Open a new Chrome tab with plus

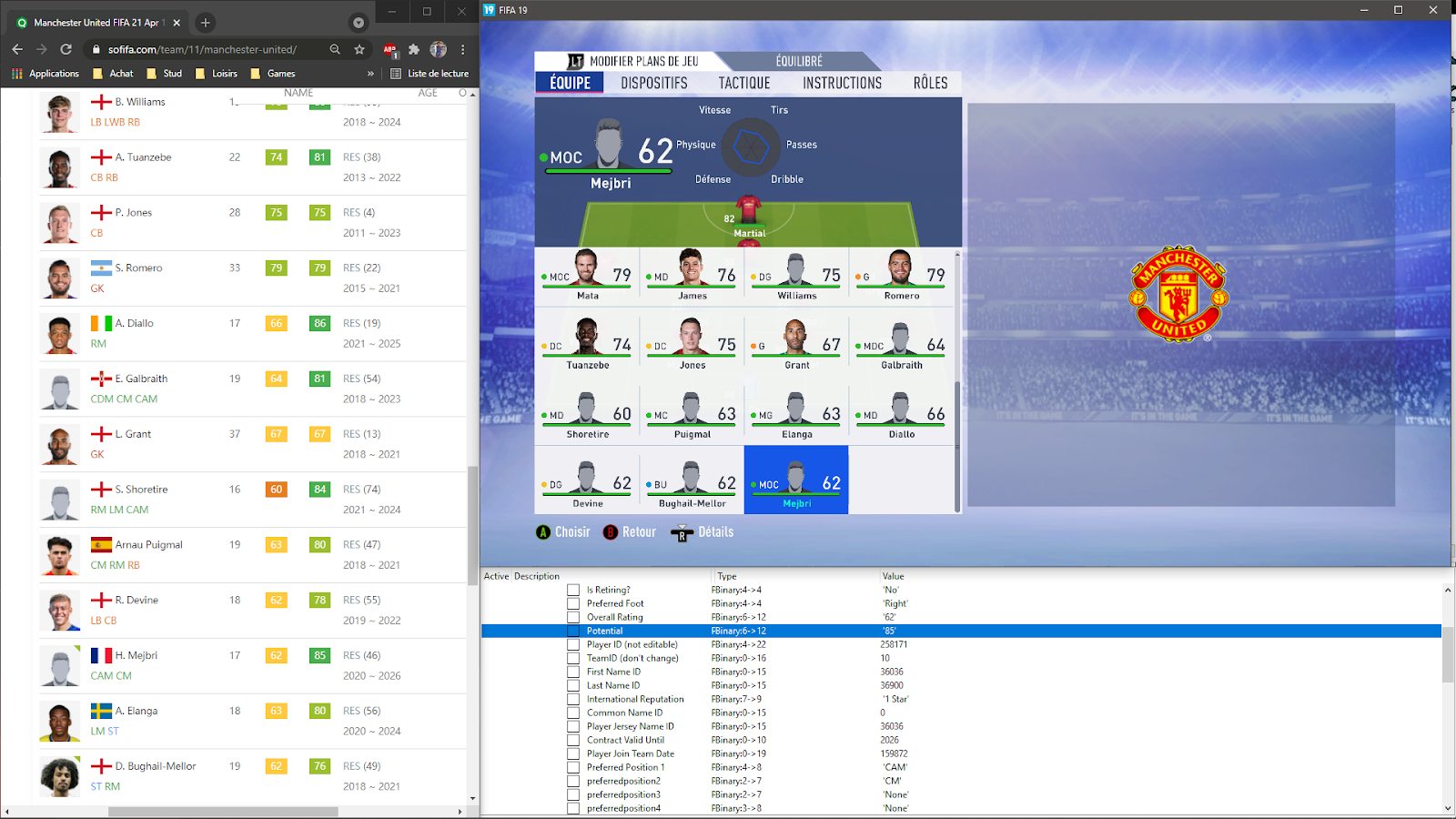(x=206, y=23)
